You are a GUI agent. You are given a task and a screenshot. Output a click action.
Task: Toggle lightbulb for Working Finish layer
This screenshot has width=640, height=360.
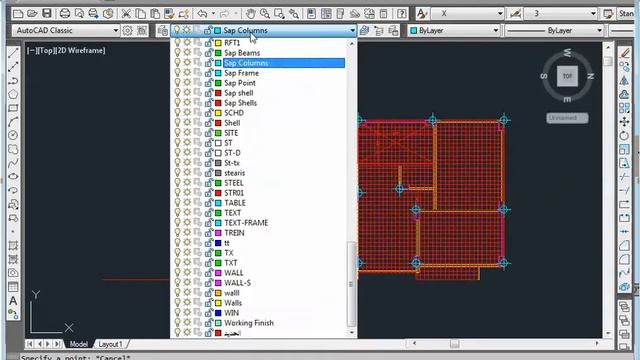pyautogui.click(x=177, y=323)
